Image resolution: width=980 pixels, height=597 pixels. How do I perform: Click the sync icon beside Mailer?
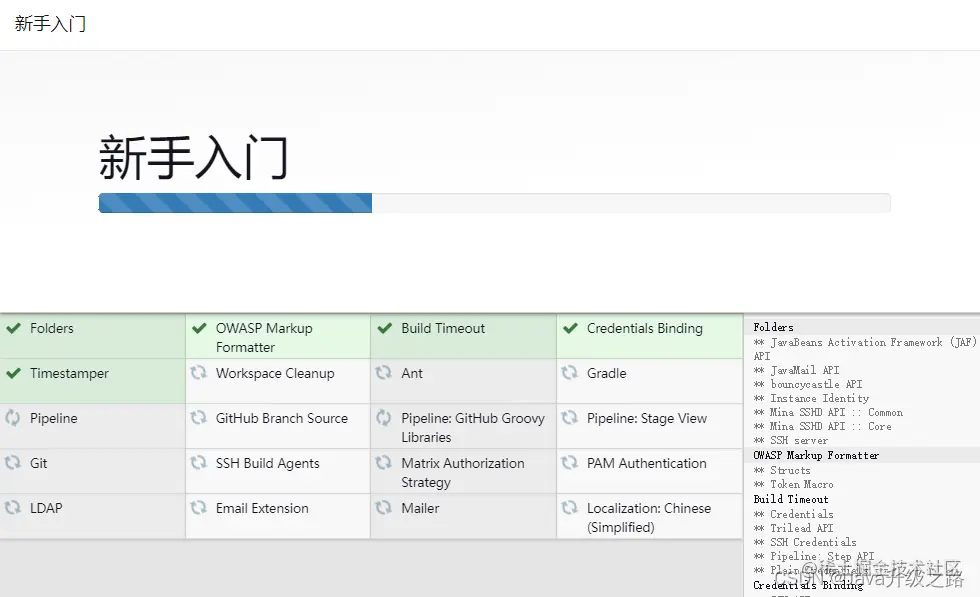click(384, 508)
